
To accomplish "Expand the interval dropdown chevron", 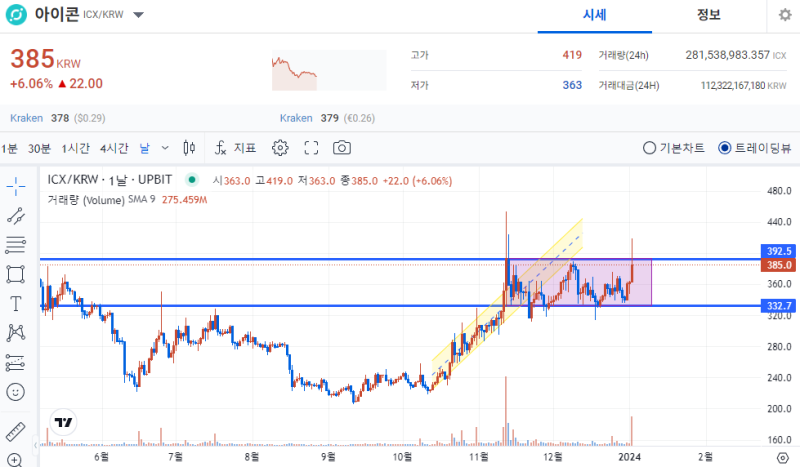I will 165,148.
